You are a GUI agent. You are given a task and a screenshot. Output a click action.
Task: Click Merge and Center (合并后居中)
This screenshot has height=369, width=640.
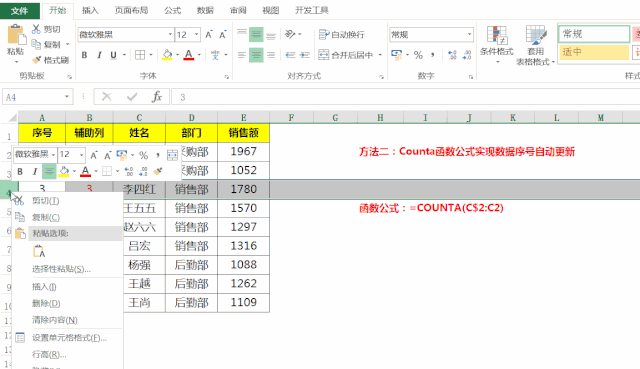pyautogui.click(x=346, y=55)
